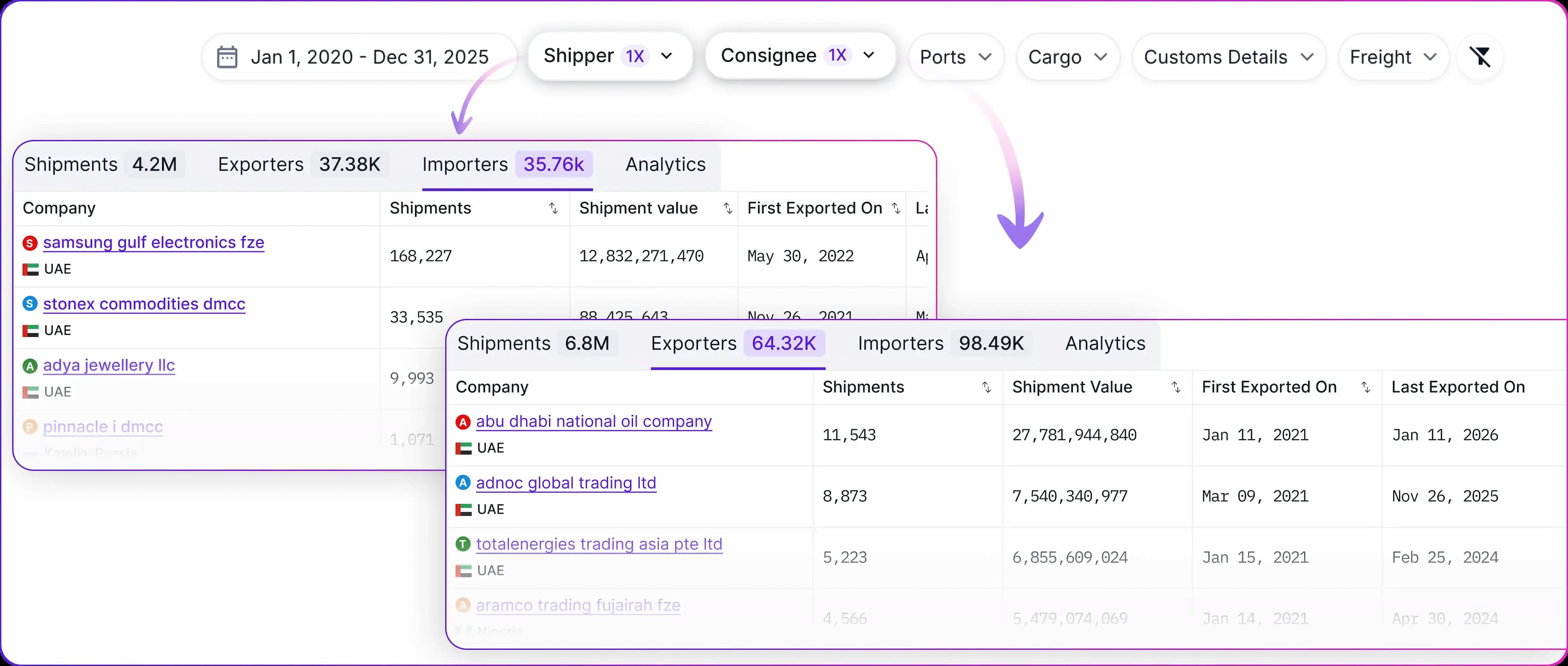The width and height of the screenshot is (1568, 666).
Task: Open the Cargo filter dropdown
Action: coord(1068,57)
